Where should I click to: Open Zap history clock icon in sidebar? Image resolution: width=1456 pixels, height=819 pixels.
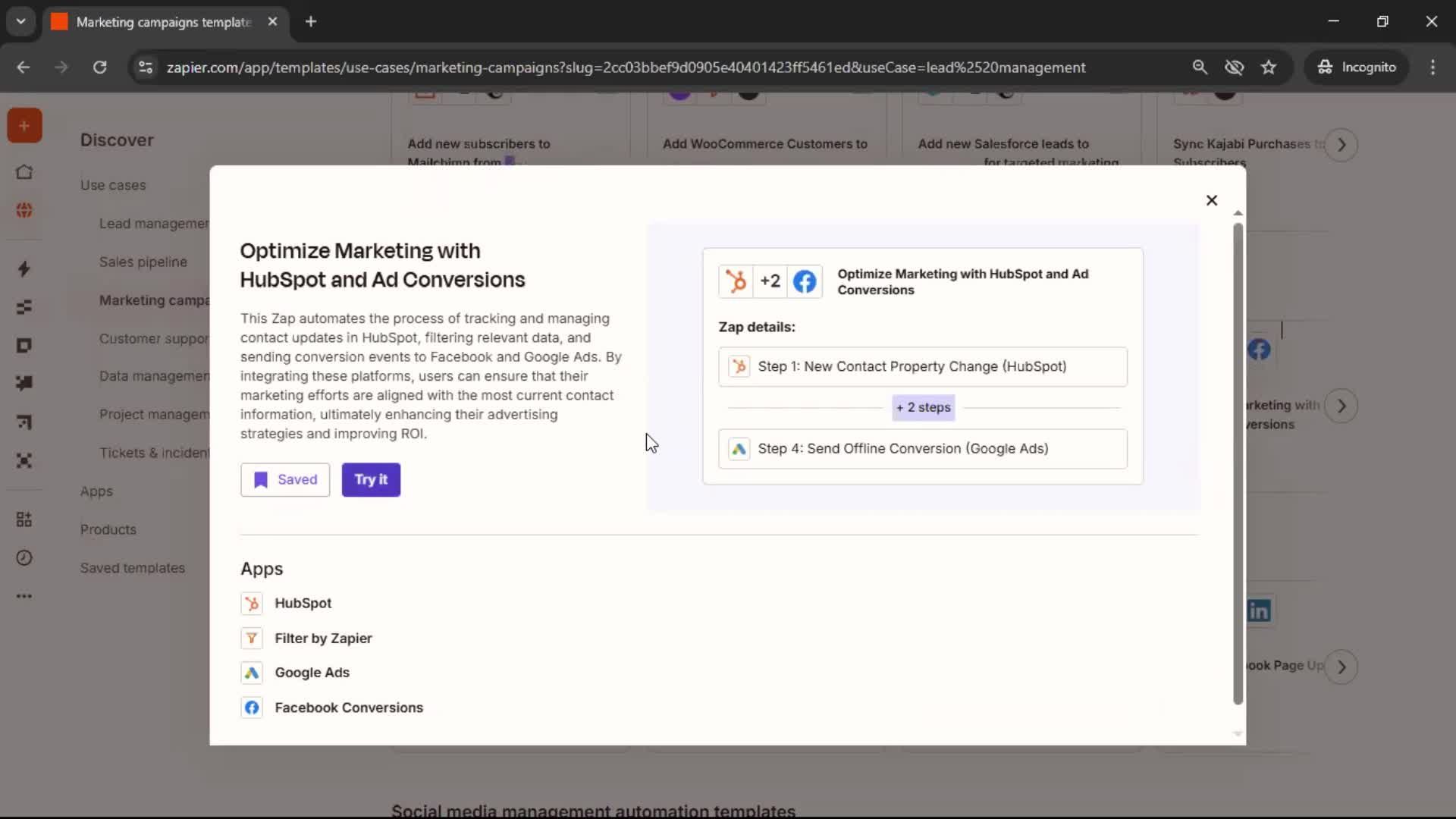pos(24,558)
